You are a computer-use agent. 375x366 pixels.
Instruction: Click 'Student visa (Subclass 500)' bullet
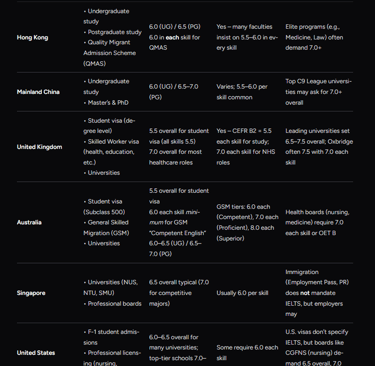[104, 207]
